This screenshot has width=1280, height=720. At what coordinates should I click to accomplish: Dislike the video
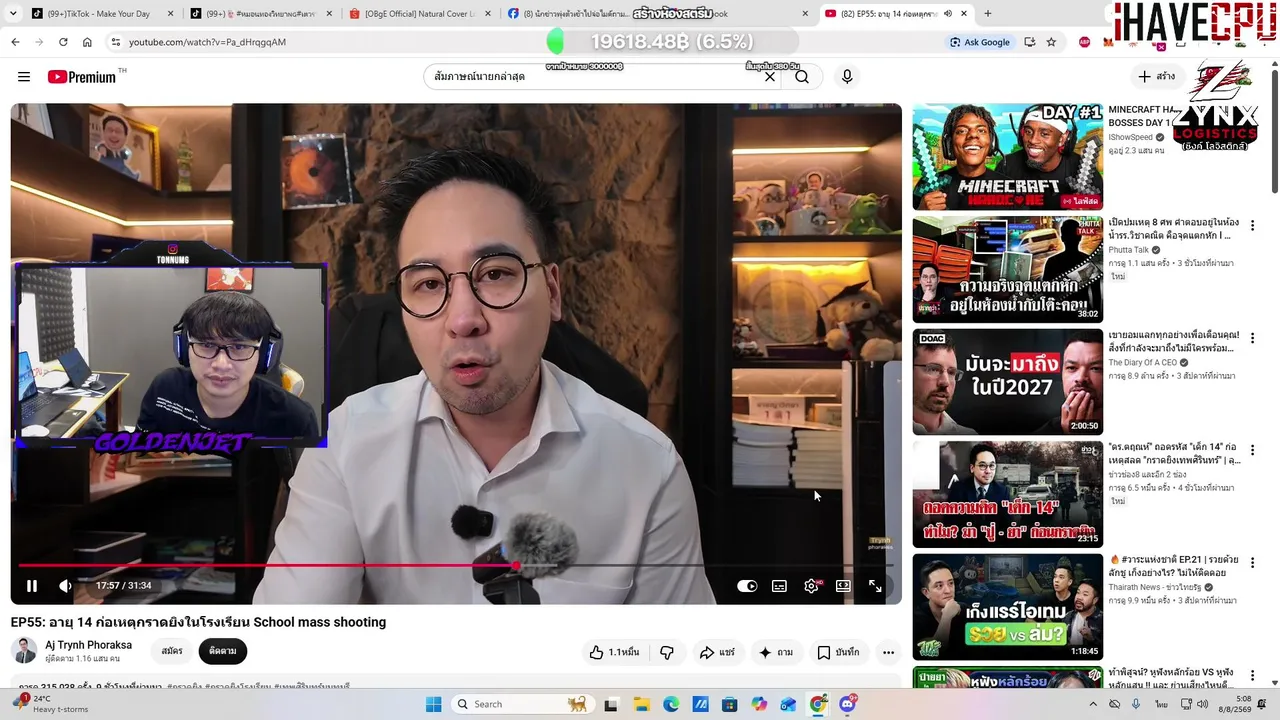666,652
